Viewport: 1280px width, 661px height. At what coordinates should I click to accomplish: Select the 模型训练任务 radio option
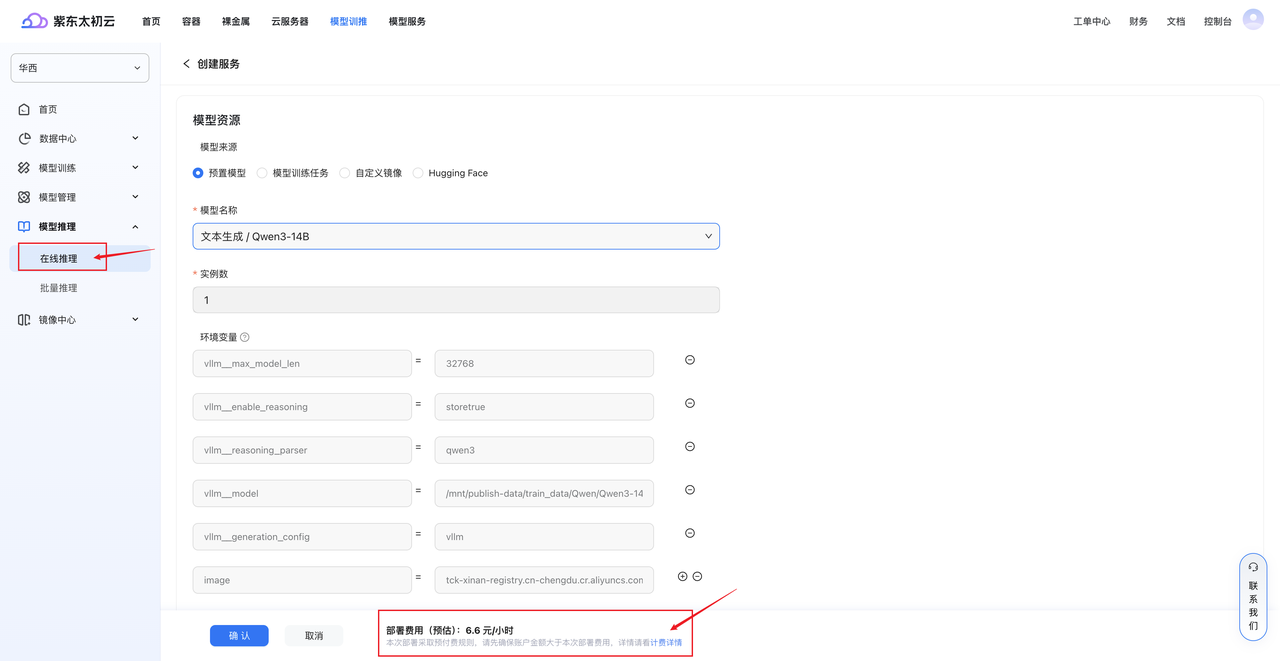point(262,173)
